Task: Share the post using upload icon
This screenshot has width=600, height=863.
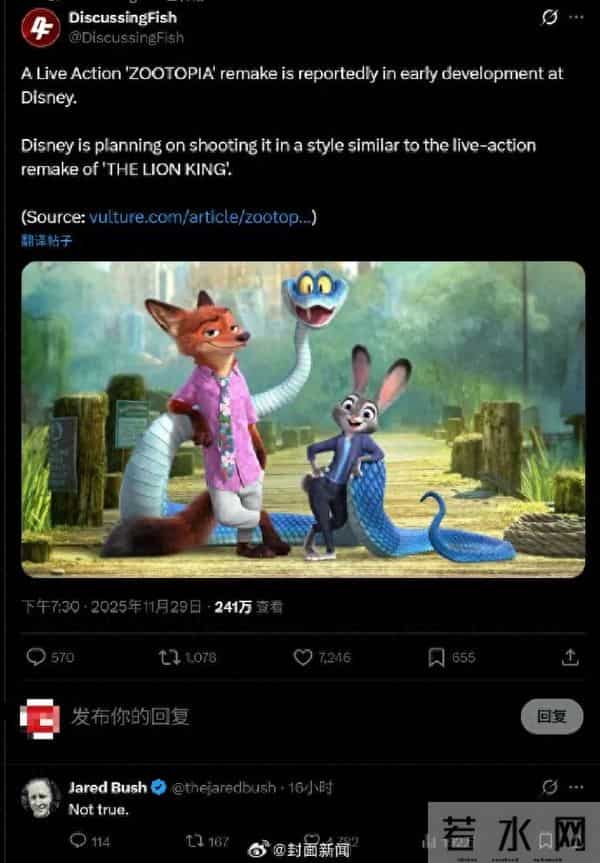Action: click(570, 657)
